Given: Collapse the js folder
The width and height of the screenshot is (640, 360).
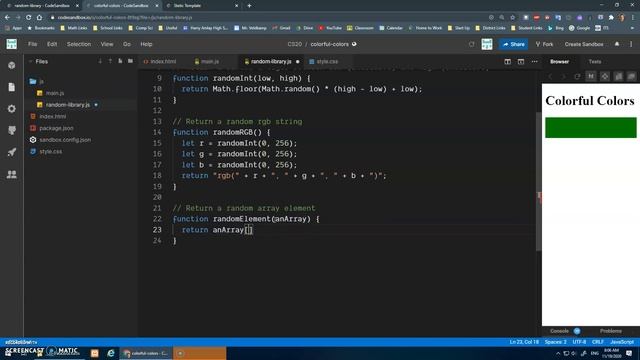Looking at the screenshot, I should [36, 81].
